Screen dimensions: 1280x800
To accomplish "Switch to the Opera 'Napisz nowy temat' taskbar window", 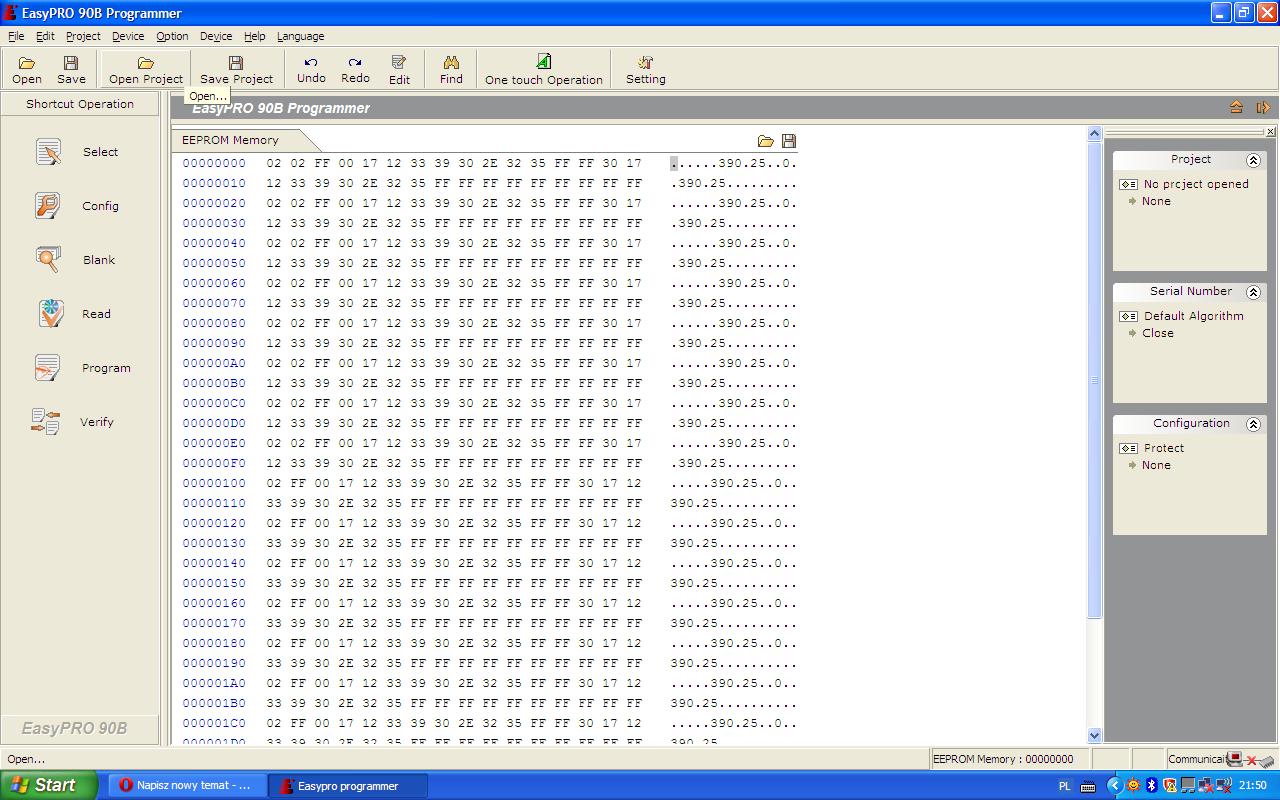I will (x=187, y=786).
